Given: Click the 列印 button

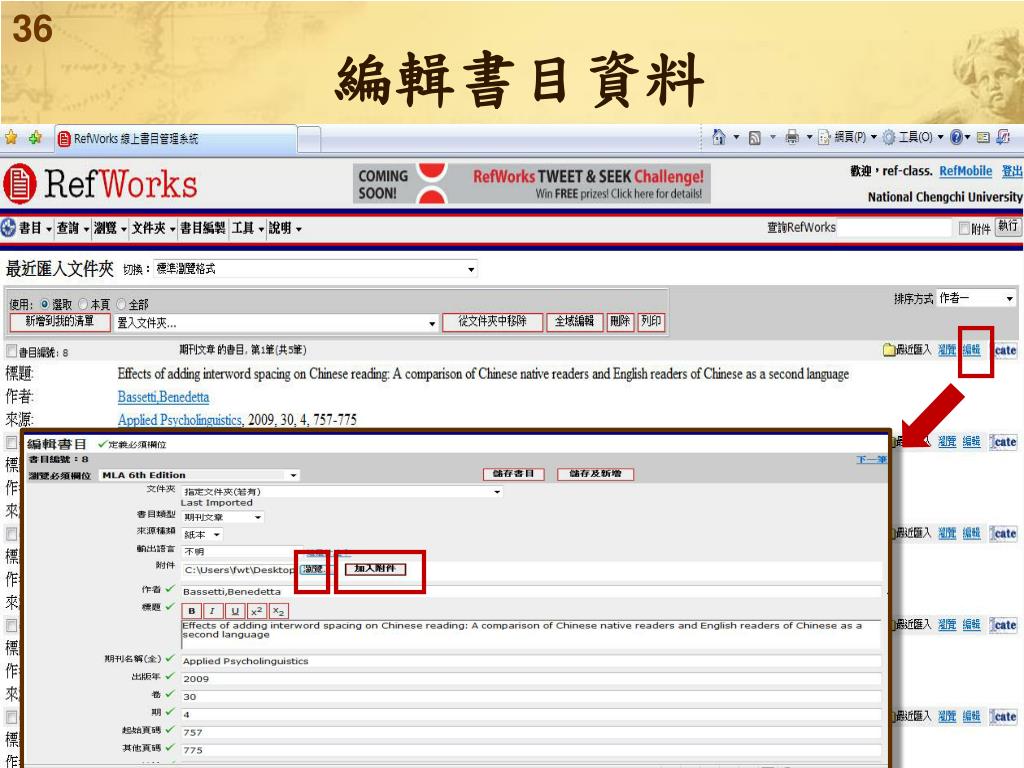Looking at the screenshot, I should click(x=651, y=321).
